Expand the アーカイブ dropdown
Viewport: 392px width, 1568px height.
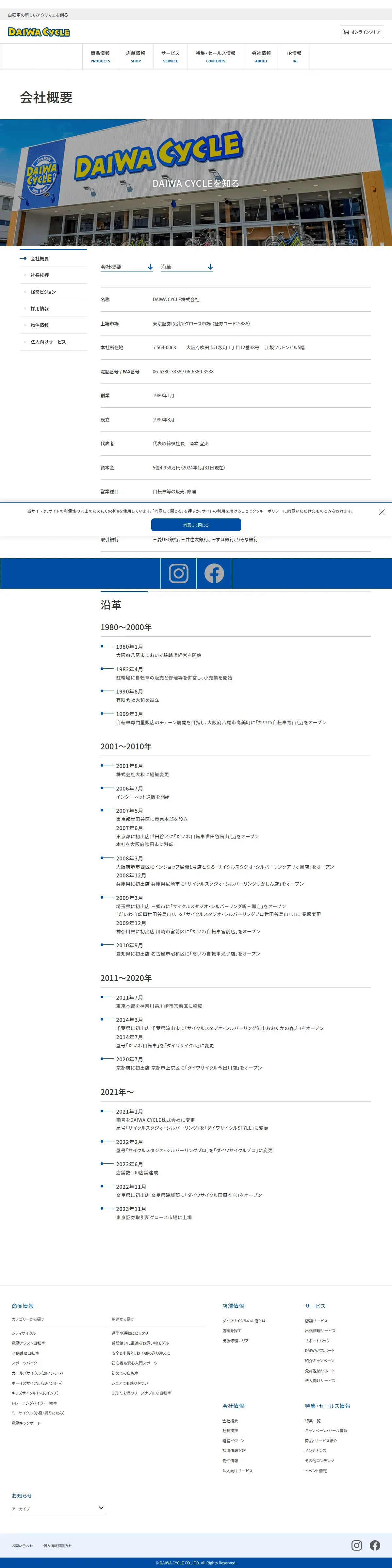pyautogui.click(x=58, y=1508)
